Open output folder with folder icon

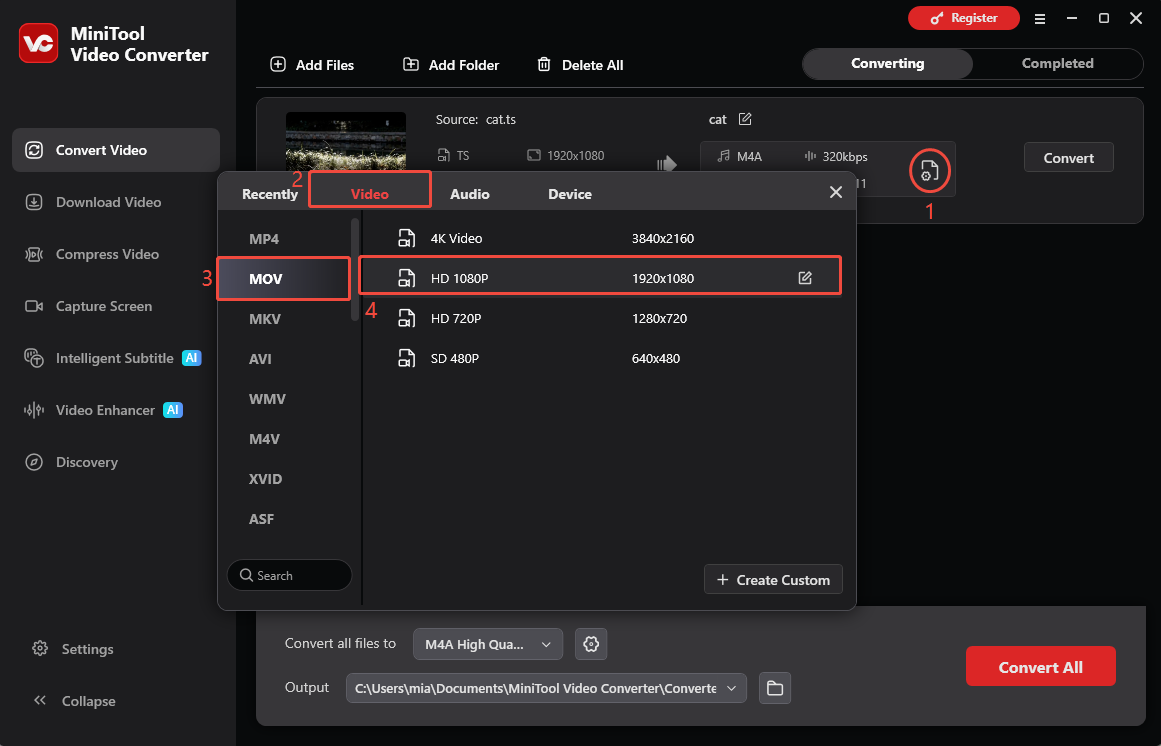(x=774, y=688)
